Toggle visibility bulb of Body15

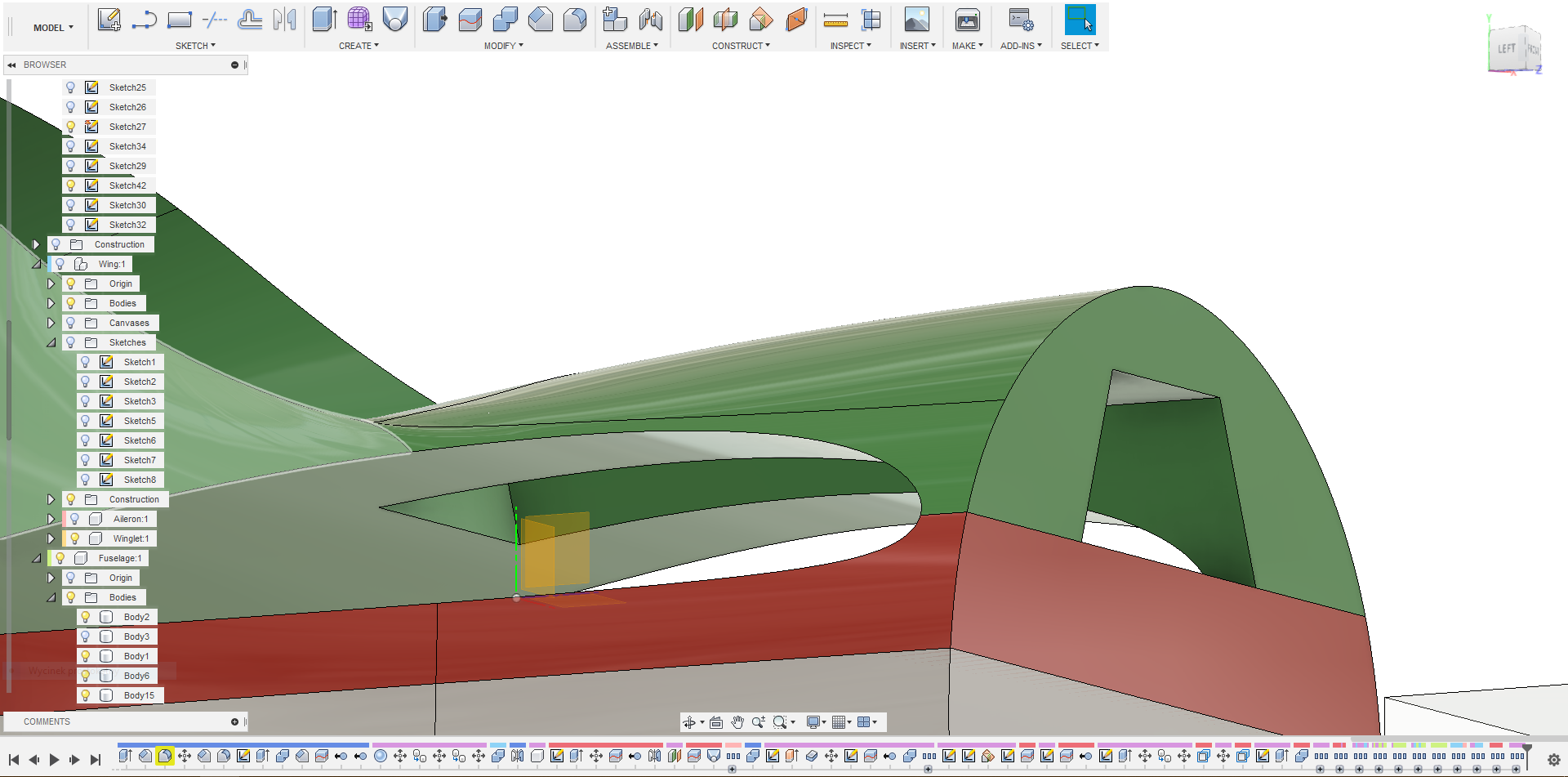click(x=85, y=695)
